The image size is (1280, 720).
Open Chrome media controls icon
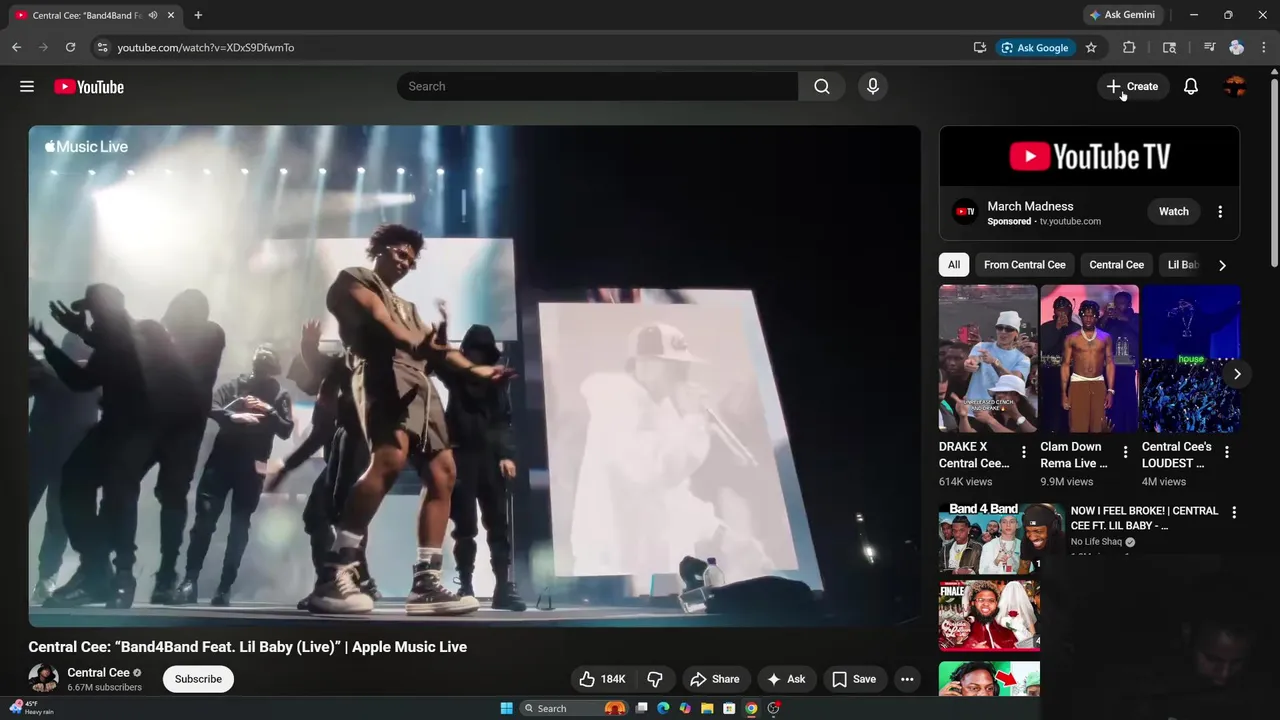pos(1209,47)
